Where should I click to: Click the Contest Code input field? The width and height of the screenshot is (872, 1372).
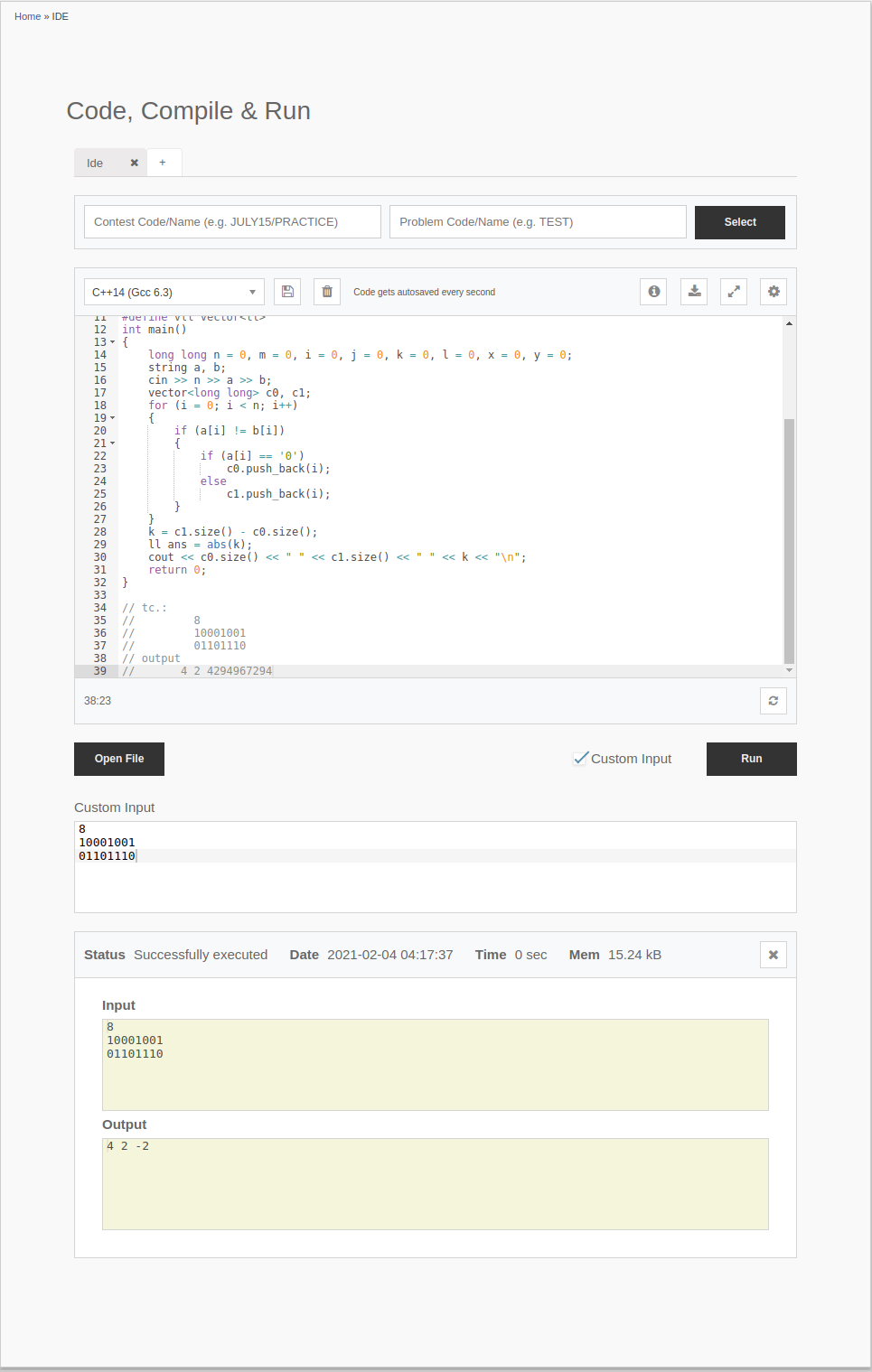point(231,221)
